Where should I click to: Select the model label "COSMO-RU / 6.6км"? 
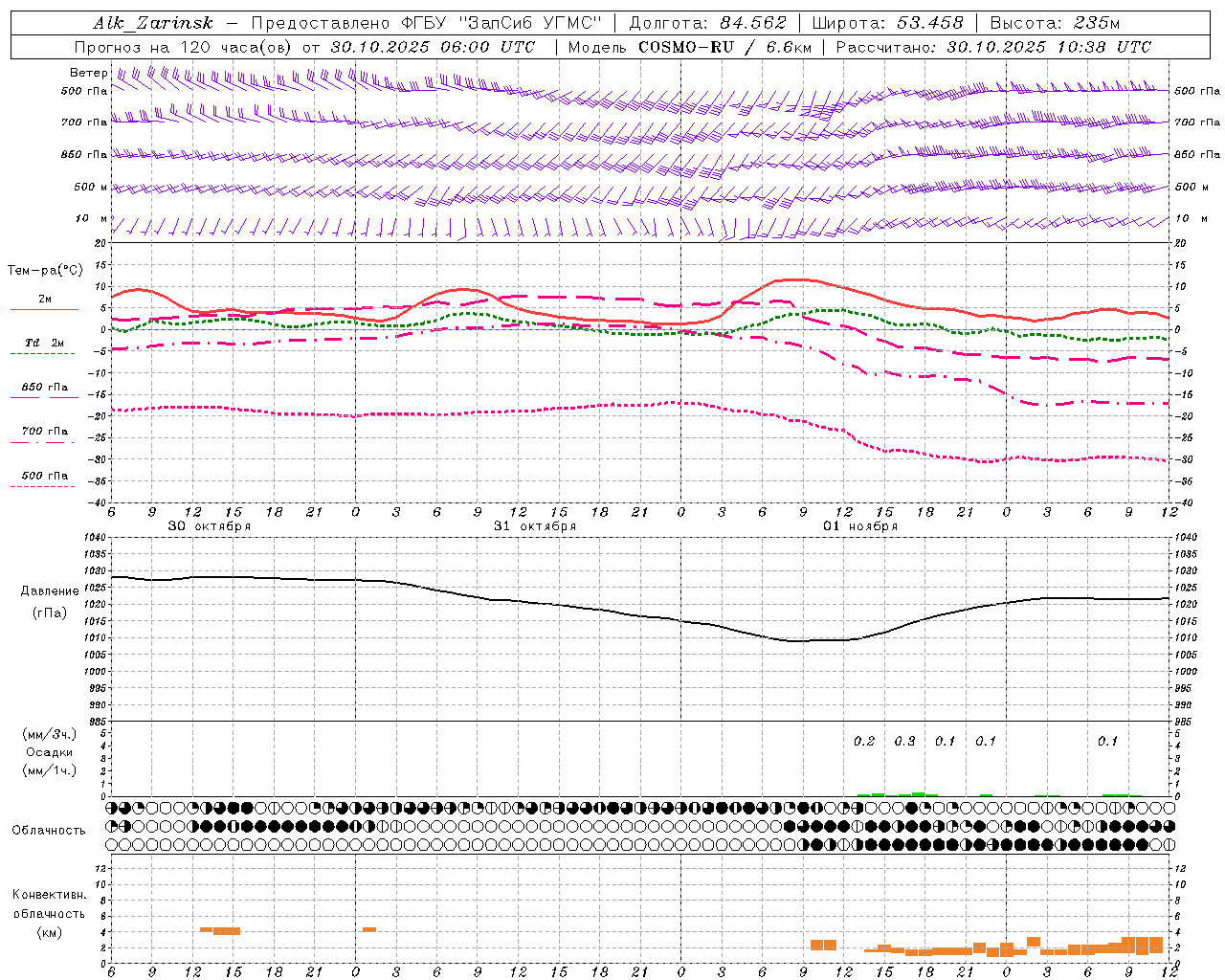(724, 47)
